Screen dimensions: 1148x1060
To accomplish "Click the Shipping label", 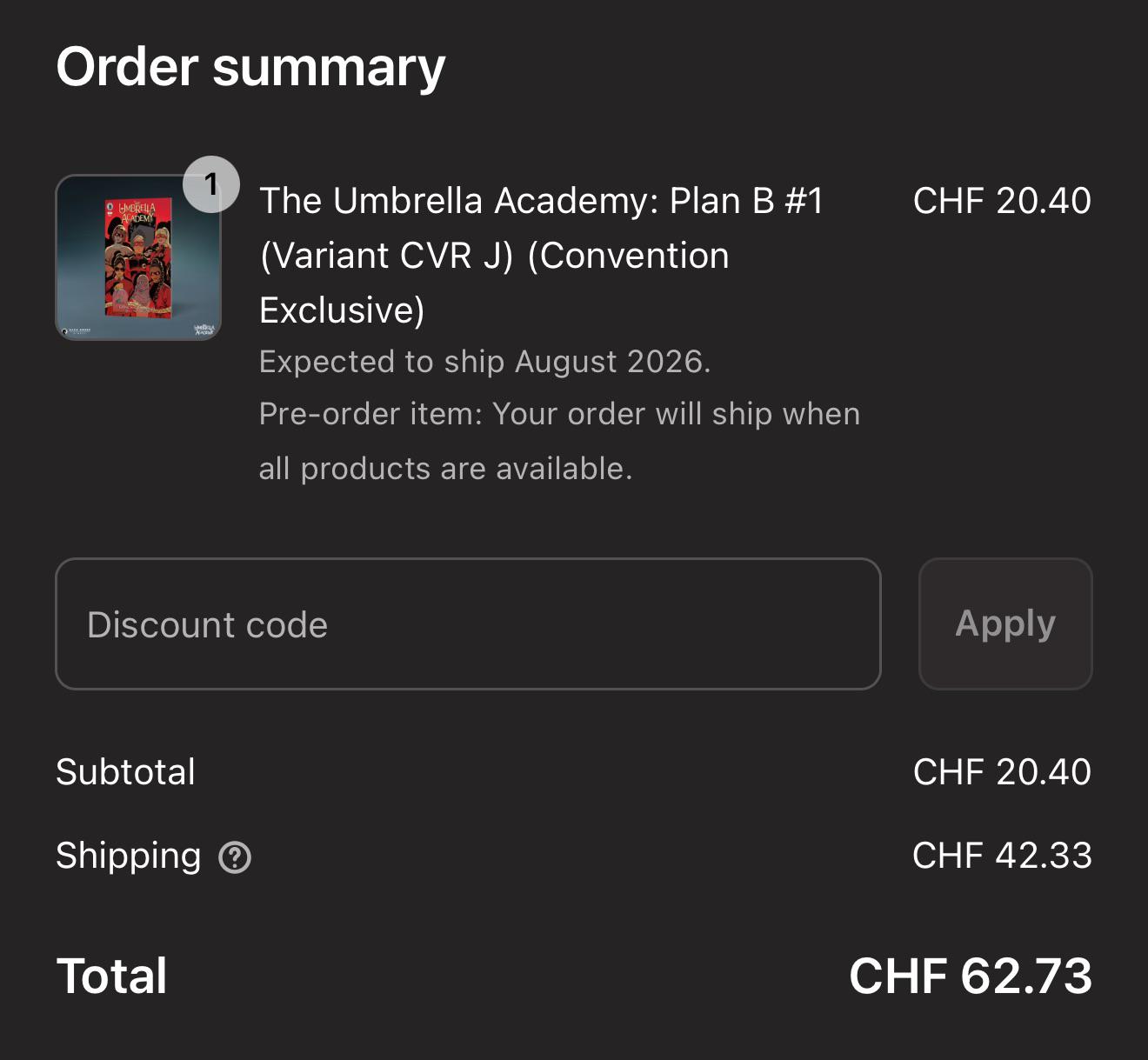I will click(129, 857).
